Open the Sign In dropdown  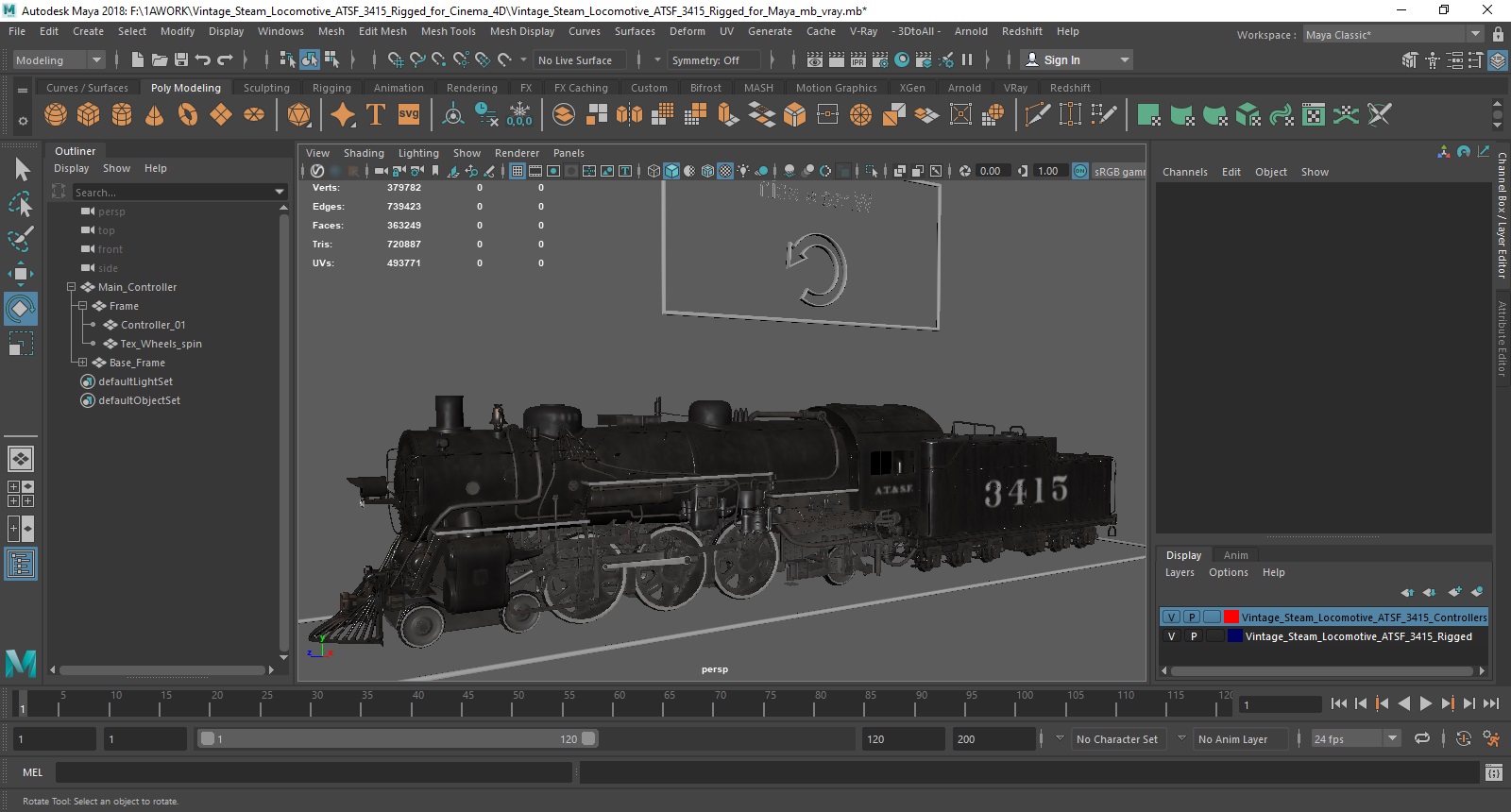point(1077,59)
